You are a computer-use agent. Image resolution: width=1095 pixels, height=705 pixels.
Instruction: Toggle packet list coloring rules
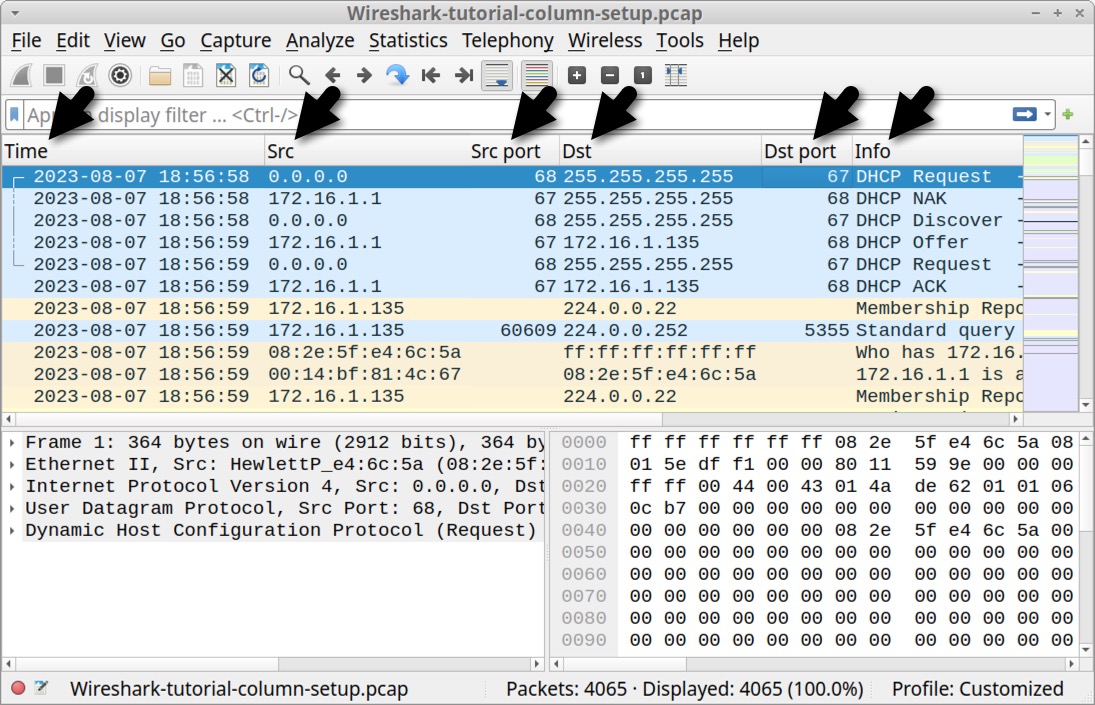coord(536,75)
